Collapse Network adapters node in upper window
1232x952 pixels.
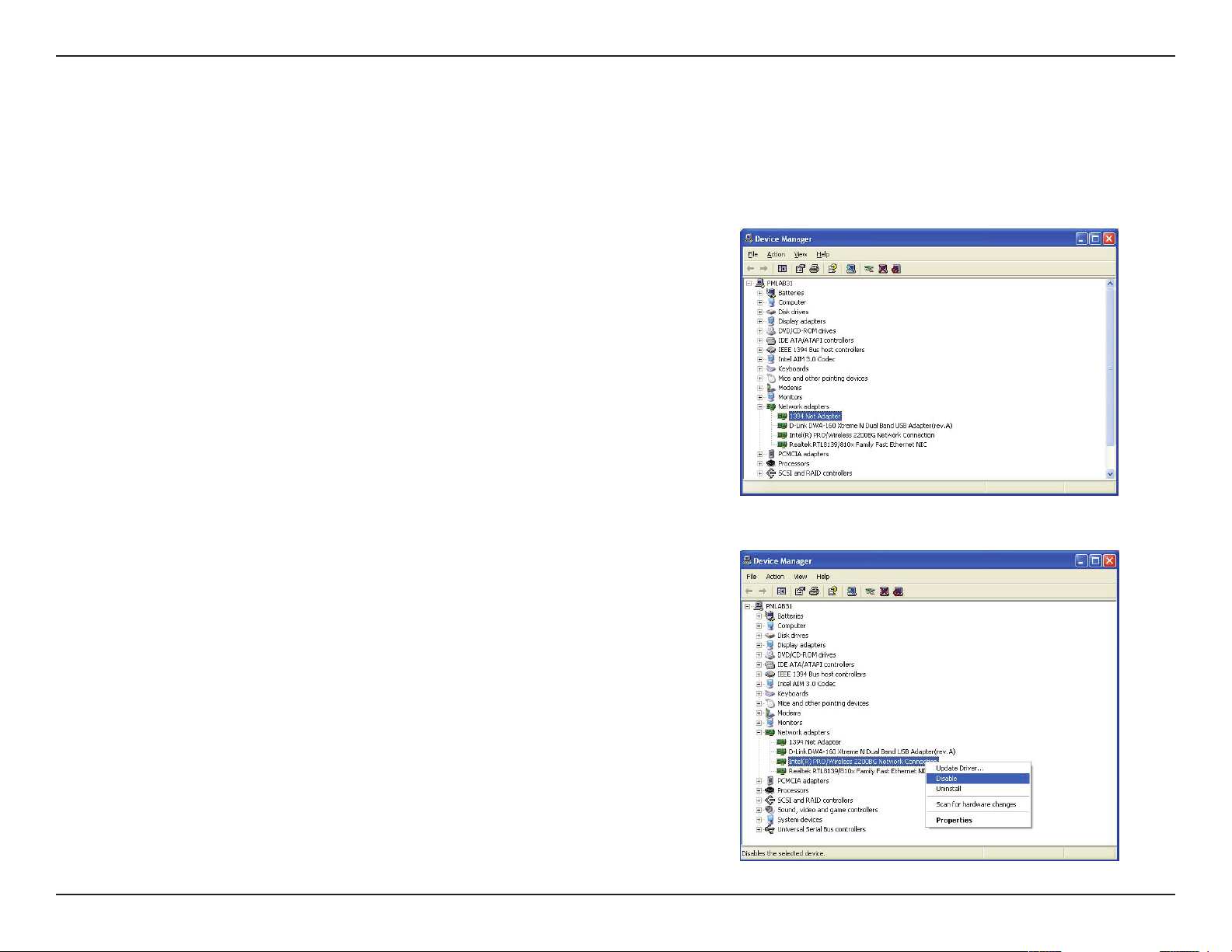tap(760, 407)
